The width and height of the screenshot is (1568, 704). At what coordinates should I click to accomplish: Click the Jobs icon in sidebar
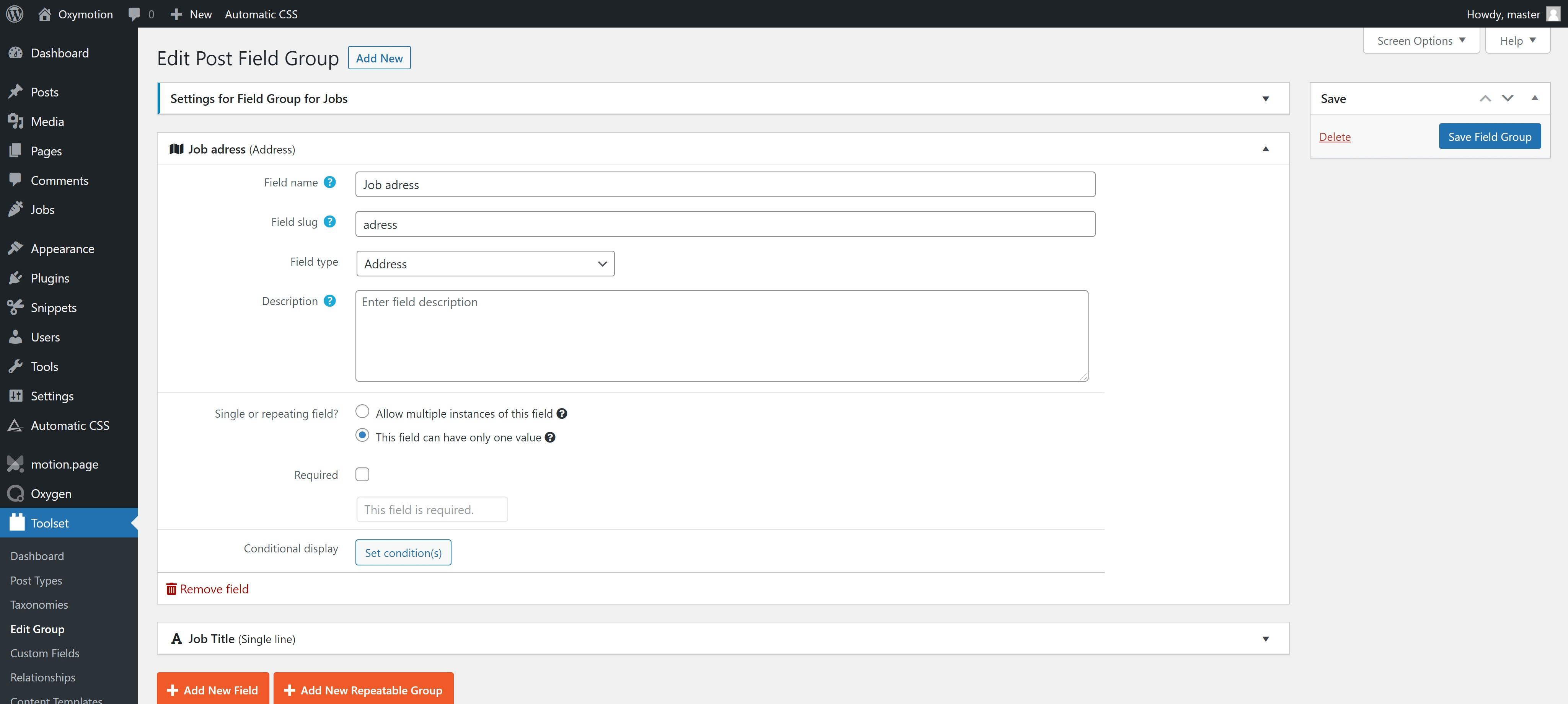click(x=16, y=209)
